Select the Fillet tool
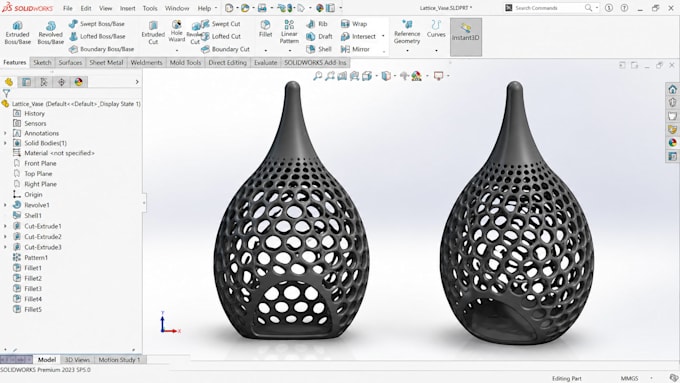Viewport: 680px width, 383px height. click(265, 29)
